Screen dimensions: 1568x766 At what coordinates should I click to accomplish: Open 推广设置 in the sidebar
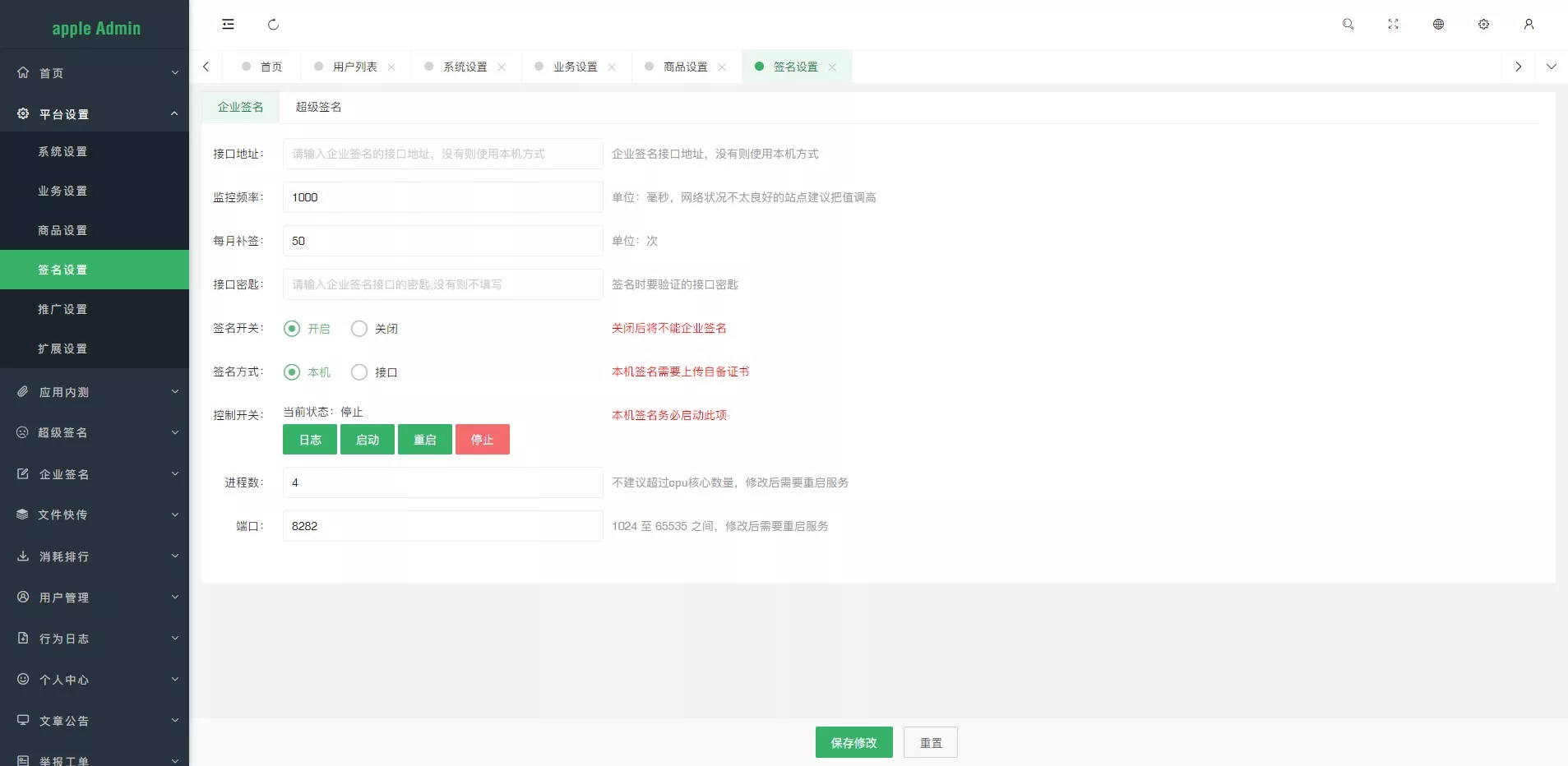click(62, 309)
